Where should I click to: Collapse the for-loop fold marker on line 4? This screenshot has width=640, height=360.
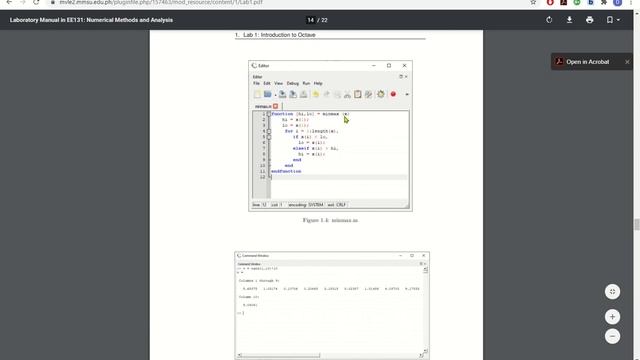(269, 131)
